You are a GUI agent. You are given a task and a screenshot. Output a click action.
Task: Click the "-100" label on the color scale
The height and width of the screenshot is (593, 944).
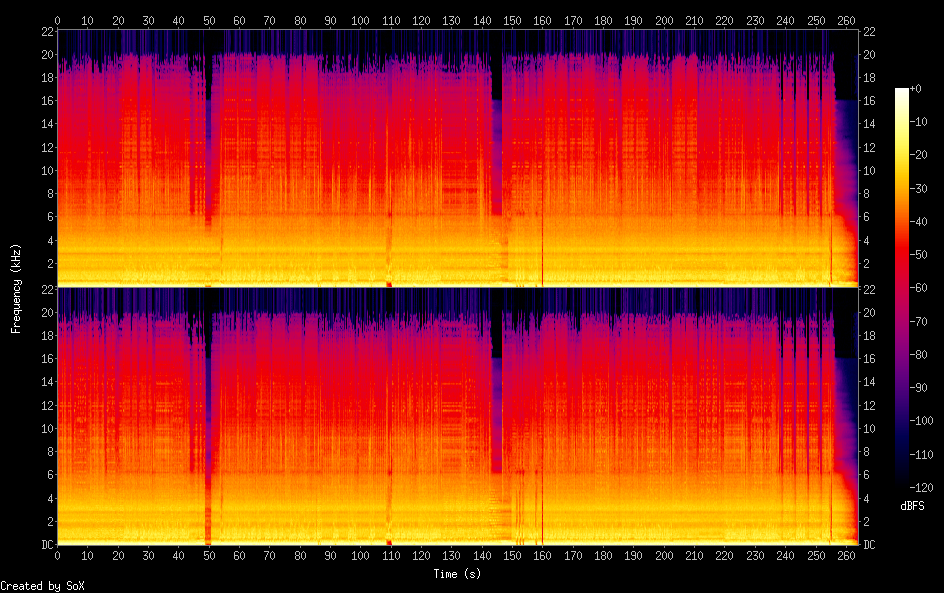point(922,421)
